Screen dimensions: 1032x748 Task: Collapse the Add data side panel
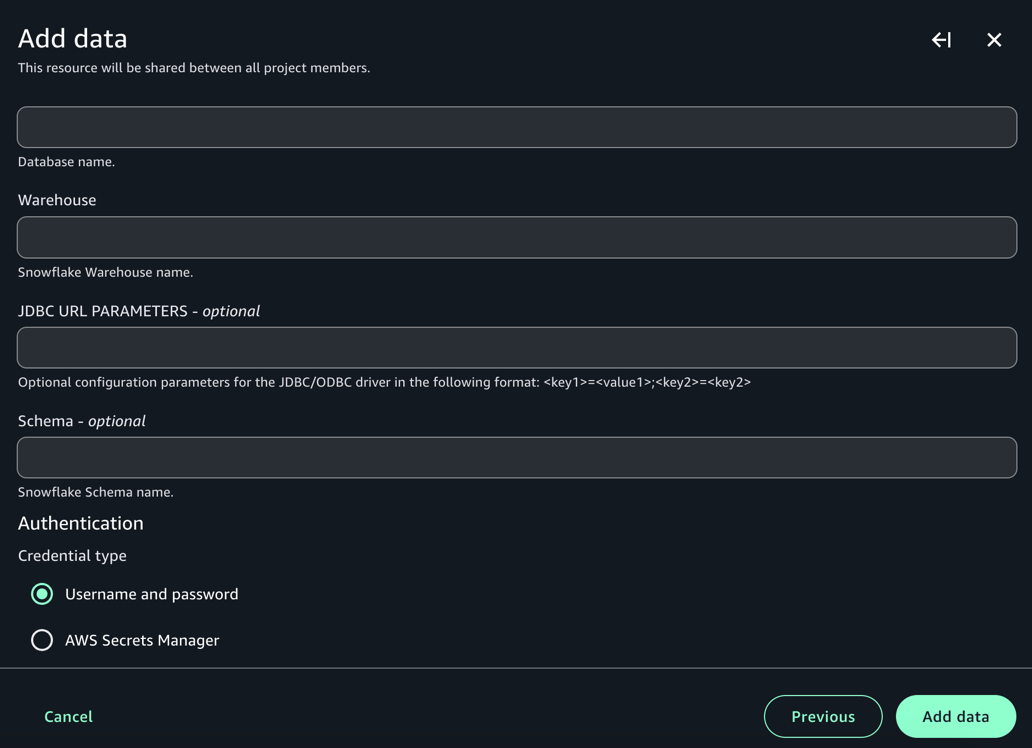(x=941, y=40)
